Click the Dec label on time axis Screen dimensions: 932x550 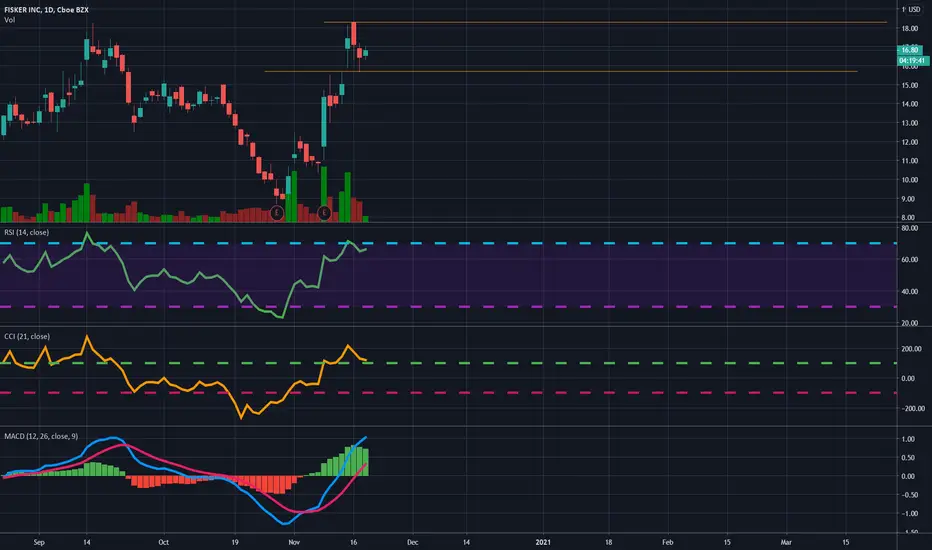click(x=413, y=542)
